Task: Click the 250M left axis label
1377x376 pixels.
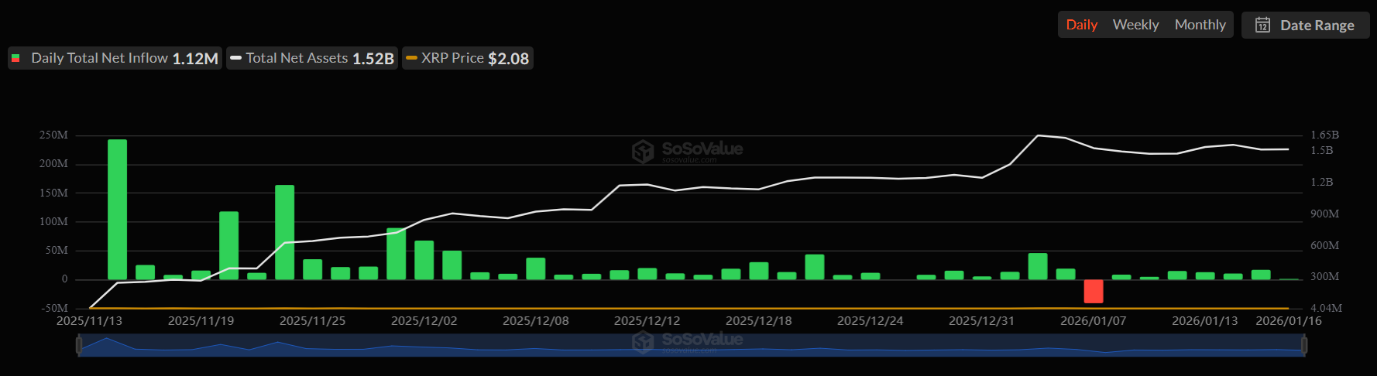Action: pyautogui.click(x=53, y=135)
